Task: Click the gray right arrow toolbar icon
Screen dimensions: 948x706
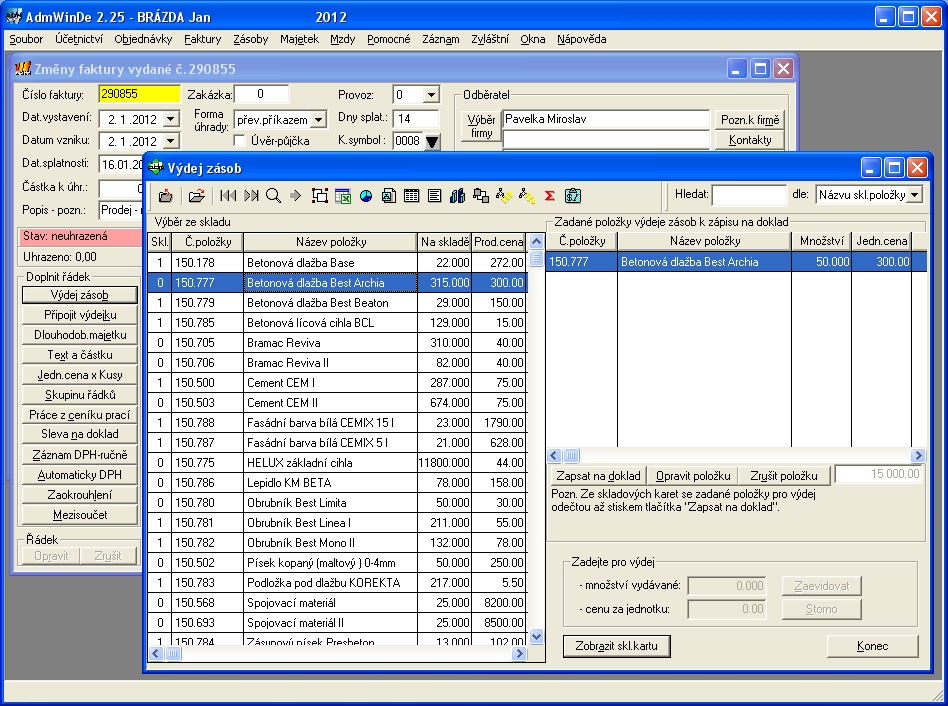Action: 296,196
